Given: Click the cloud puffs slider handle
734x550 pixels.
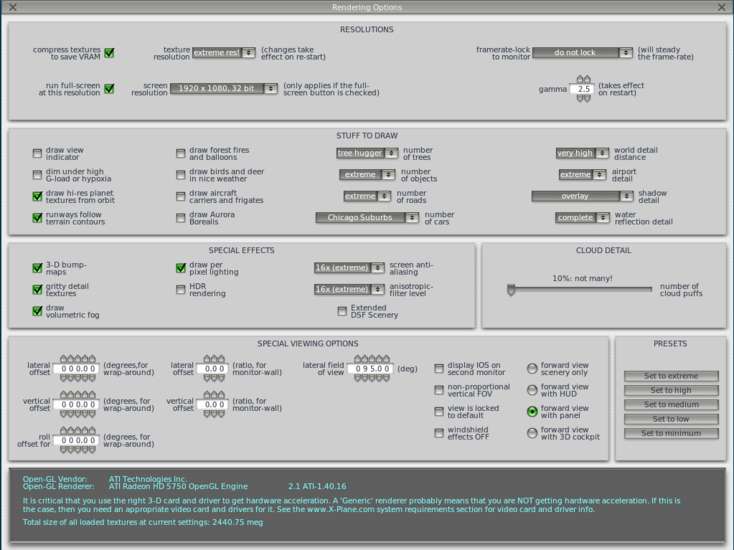Looking at the screenshot, I should tap(511, 290).
